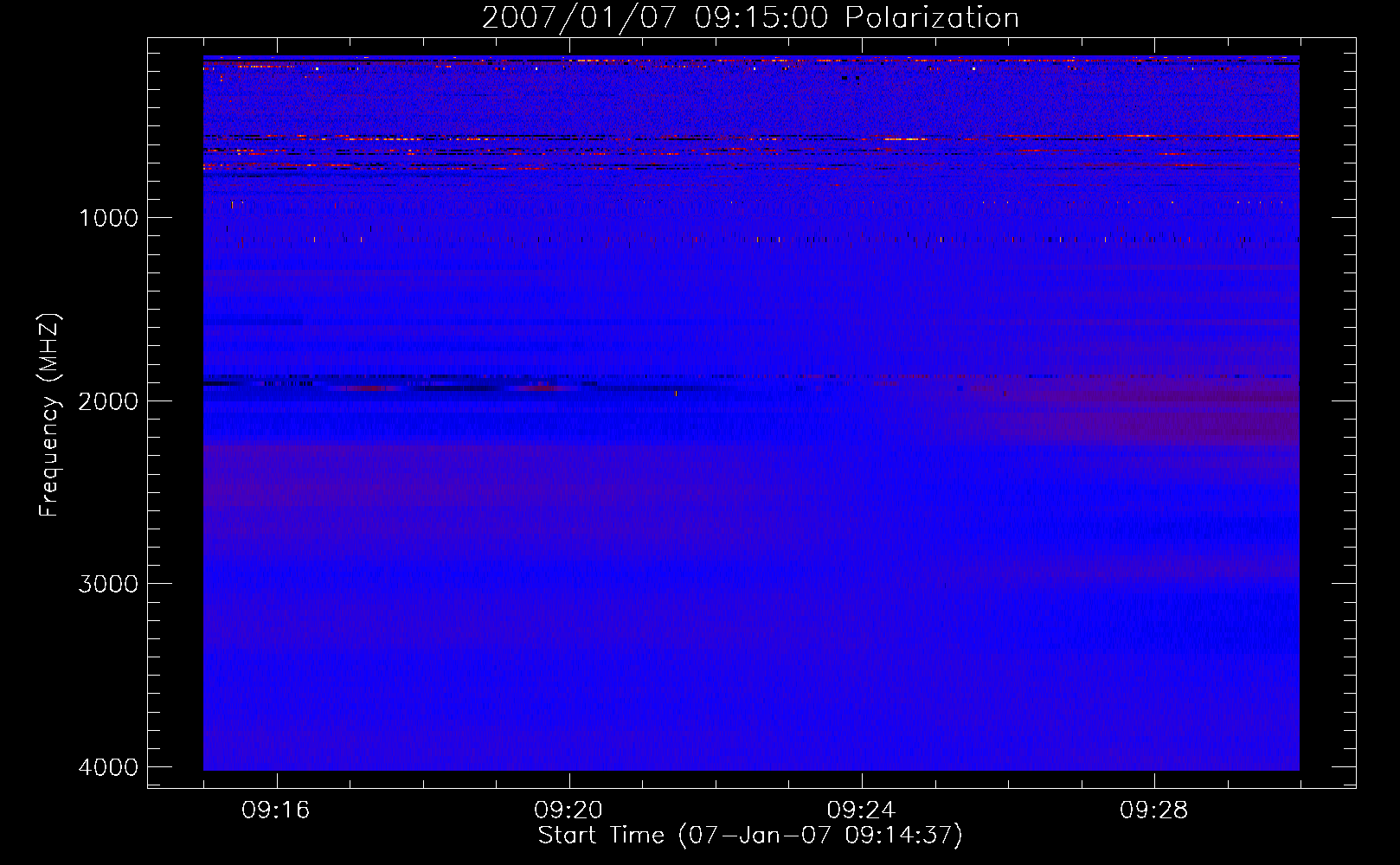
Task: Click the 09:28 time tick label
Action: 1153,811
